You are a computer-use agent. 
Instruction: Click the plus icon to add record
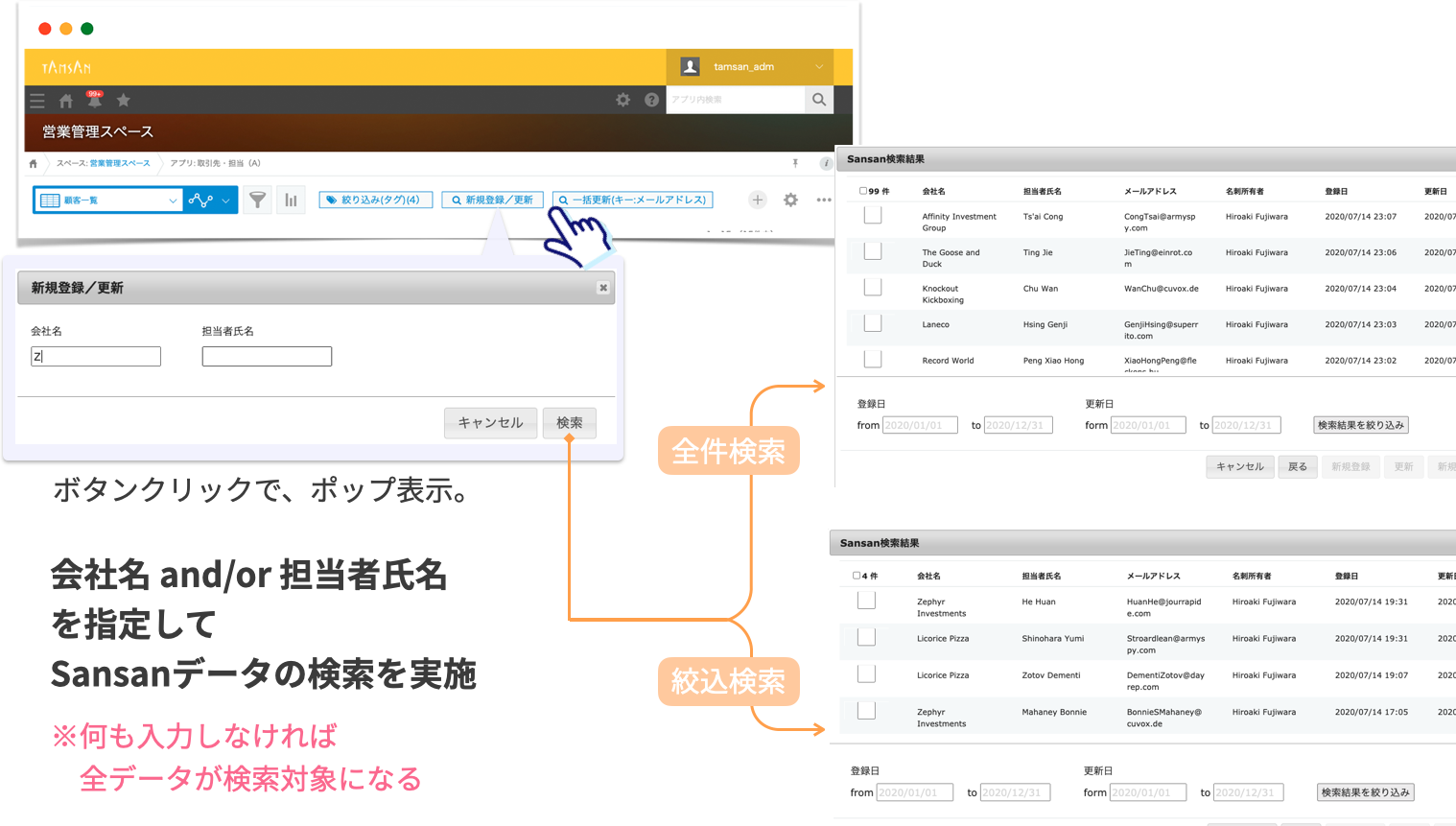click(x=758, y=200)
